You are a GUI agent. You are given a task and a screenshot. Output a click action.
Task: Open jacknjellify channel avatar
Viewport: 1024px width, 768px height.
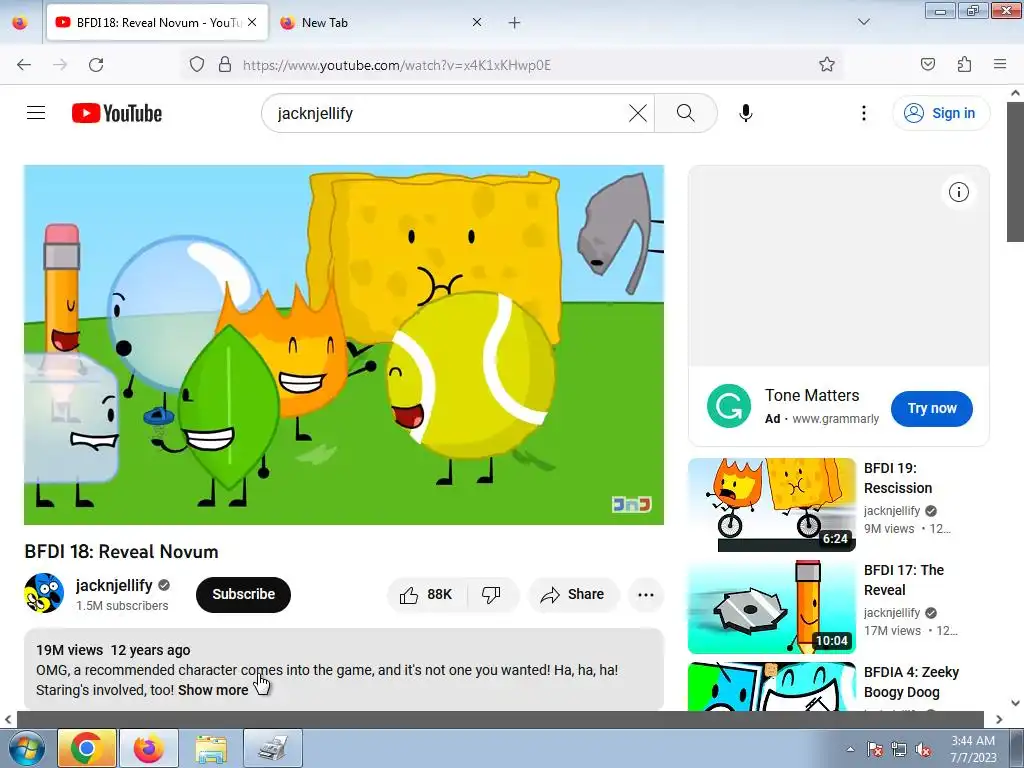tap(44, 593)
